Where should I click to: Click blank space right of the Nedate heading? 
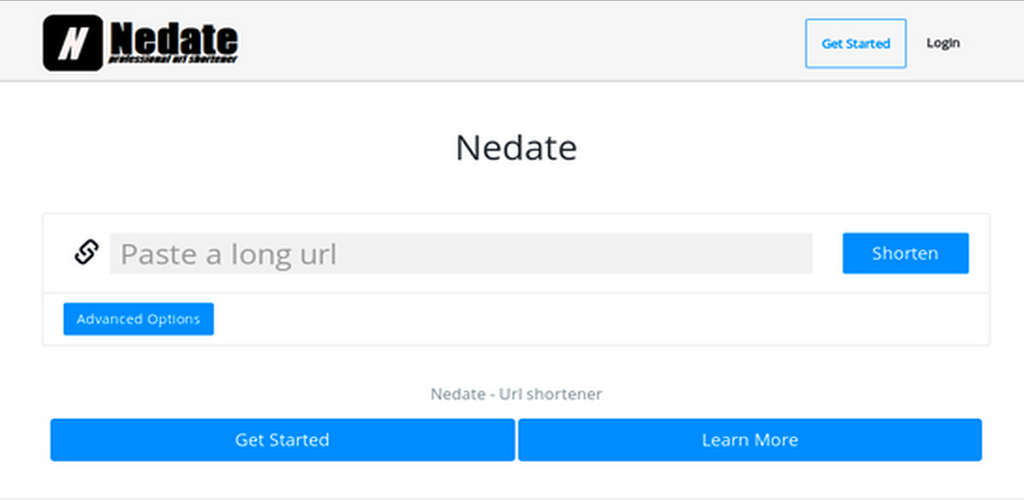pyautogui.click(x=780, y=148)
